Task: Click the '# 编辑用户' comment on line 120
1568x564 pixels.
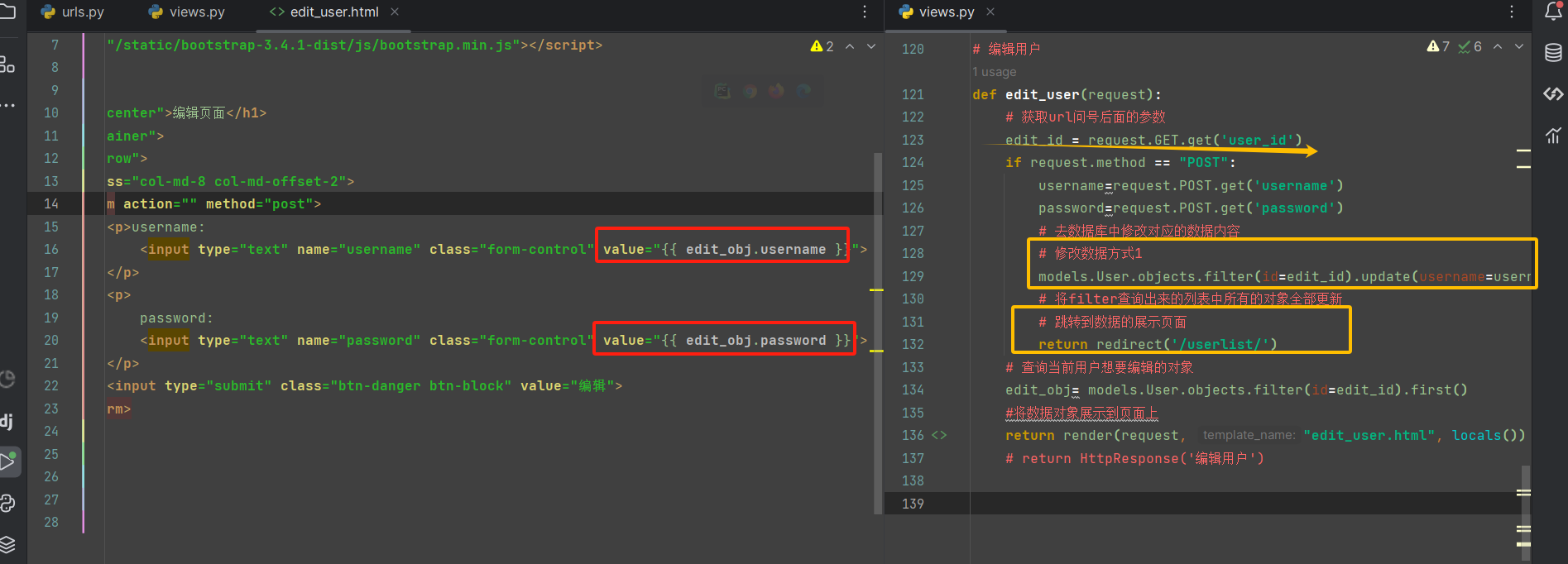Action: [x=1006, y=49]
